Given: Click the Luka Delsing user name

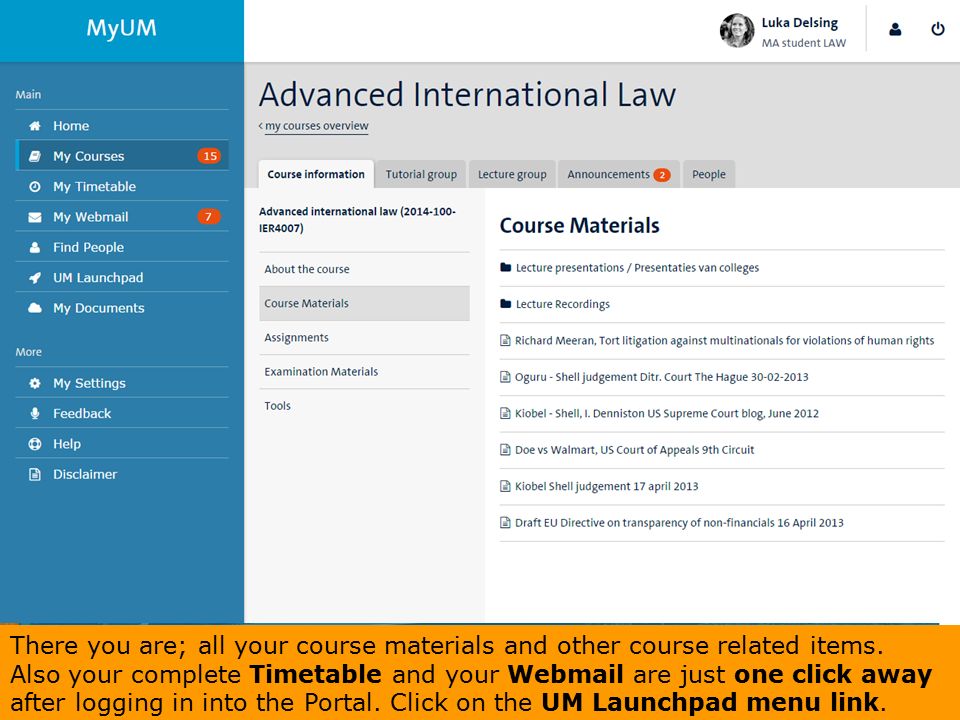Looking at the screenshot, I should [800, 23].
